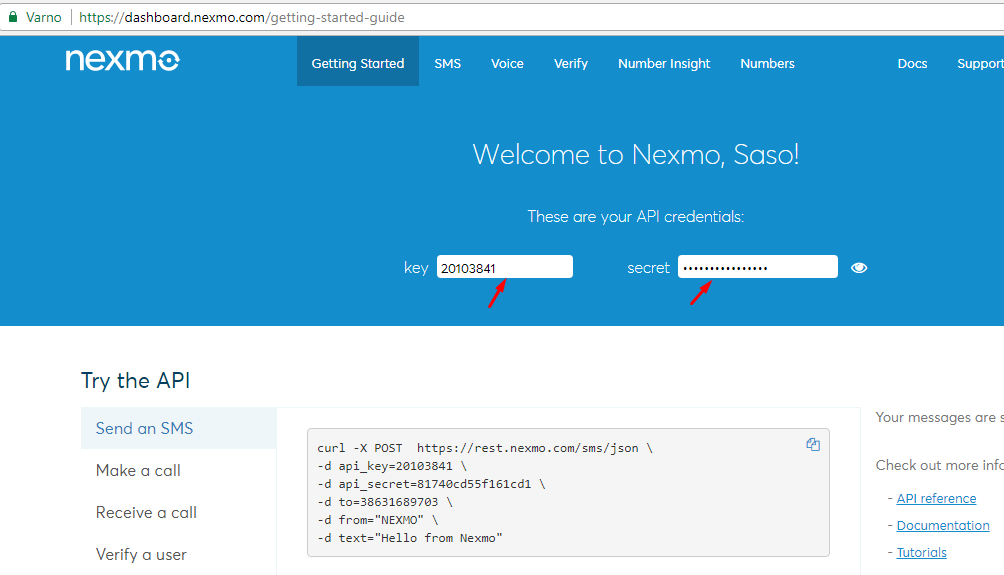Select the Receive a call option
Image resolution: width=1004 pixels, height=575 pixels.
point(146,513)
